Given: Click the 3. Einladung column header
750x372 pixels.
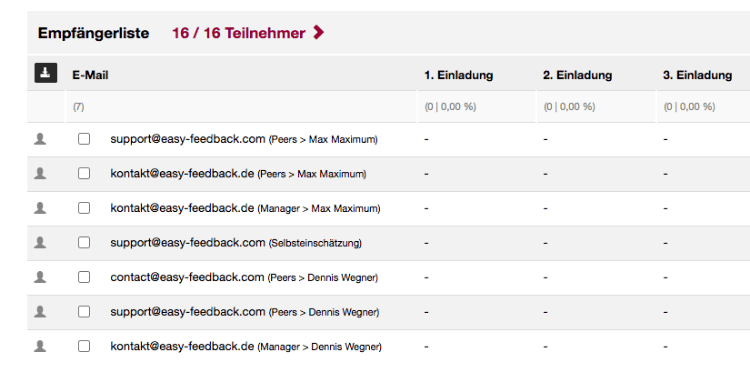Looking at the screenshot, I should pos(697,75).
